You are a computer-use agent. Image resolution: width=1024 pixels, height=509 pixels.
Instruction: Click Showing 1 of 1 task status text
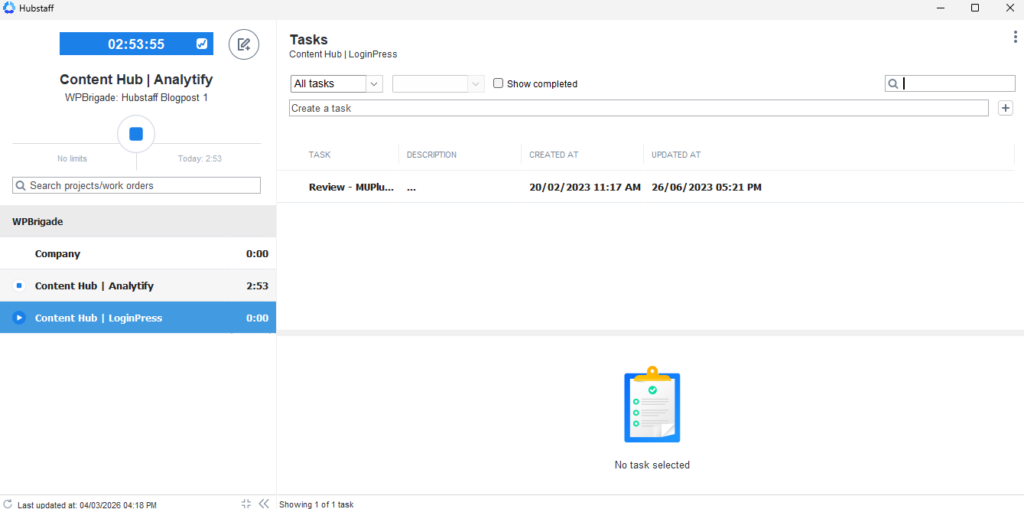(x=316, y=504)
